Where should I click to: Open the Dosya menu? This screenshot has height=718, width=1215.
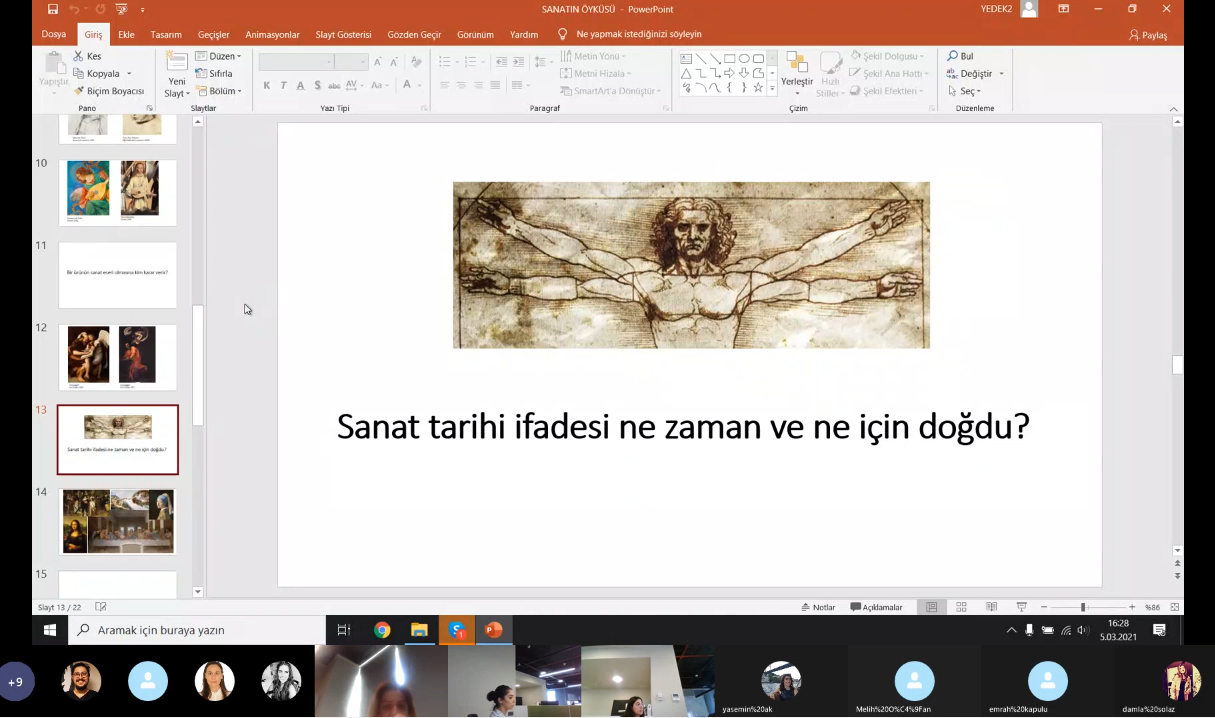coord(54,34)
